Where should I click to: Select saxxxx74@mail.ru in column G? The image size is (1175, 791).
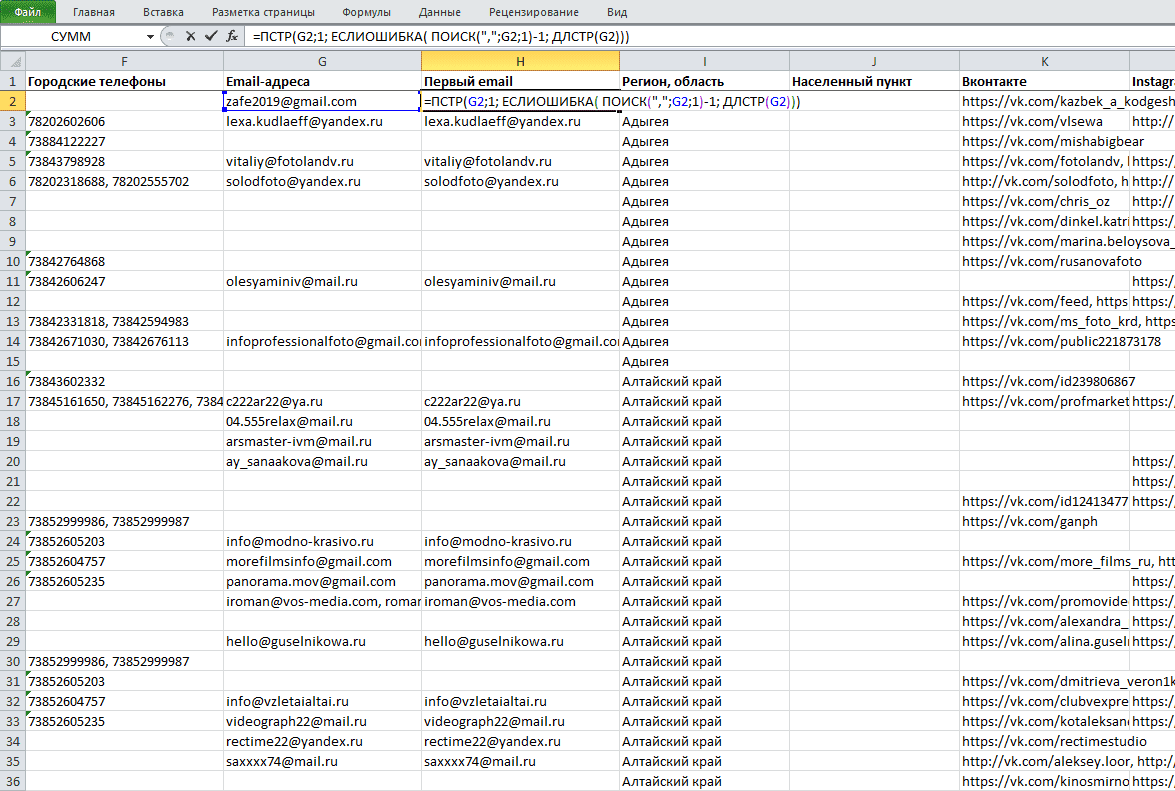pos(322,761)
